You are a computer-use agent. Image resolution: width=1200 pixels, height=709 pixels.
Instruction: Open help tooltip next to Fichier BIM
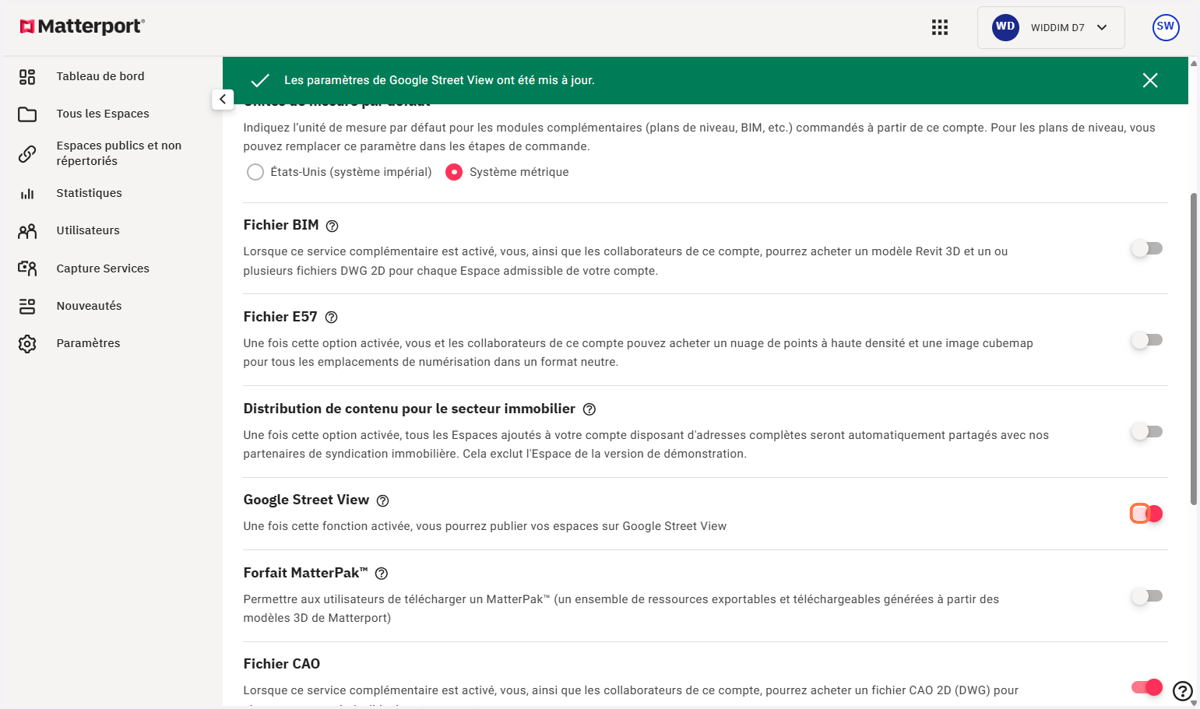tap(332, 226)
